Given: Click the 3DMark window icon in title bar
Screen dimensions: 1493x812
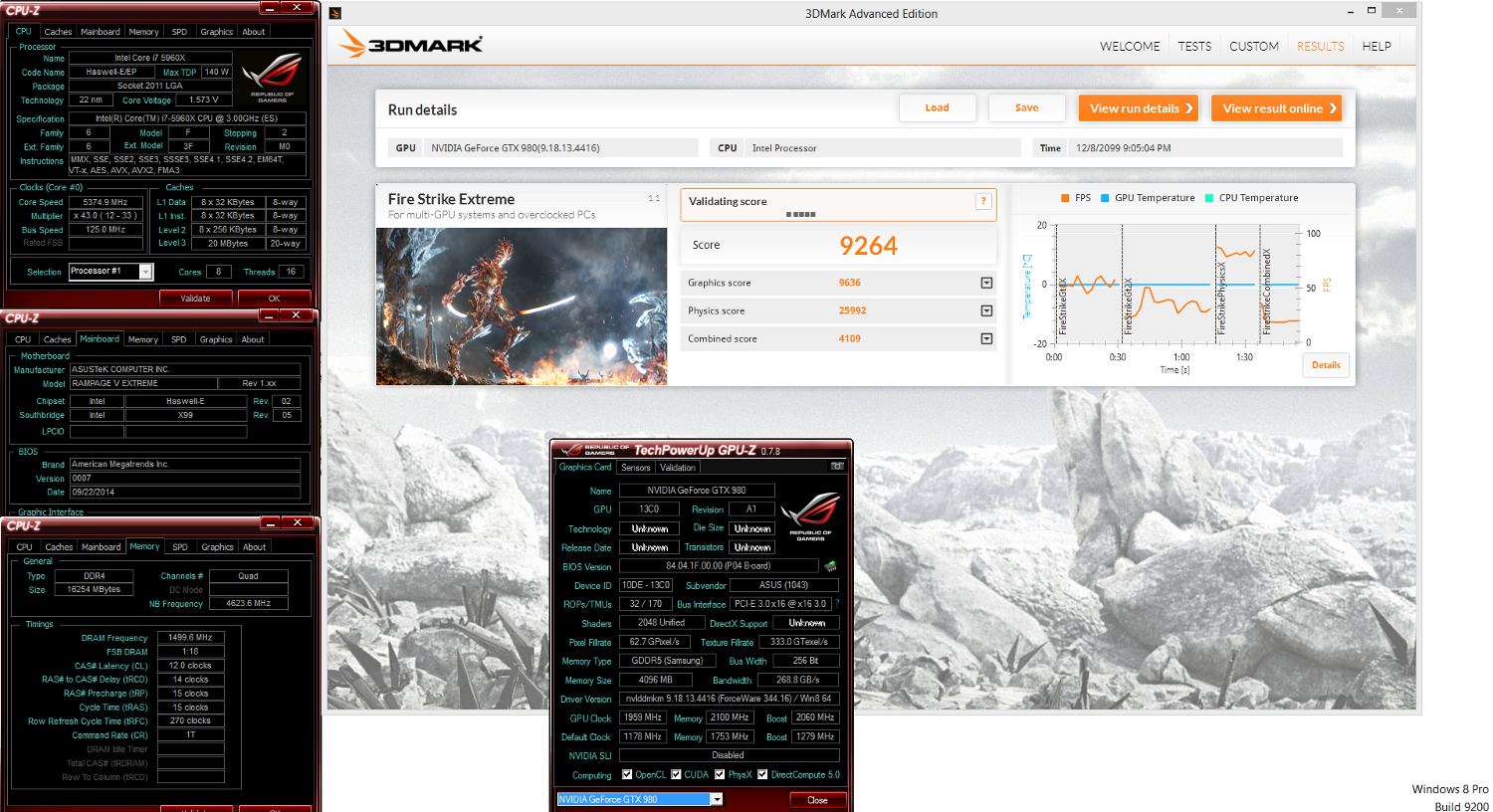Looking at the screenshot, I should click(x=335, y=13).
